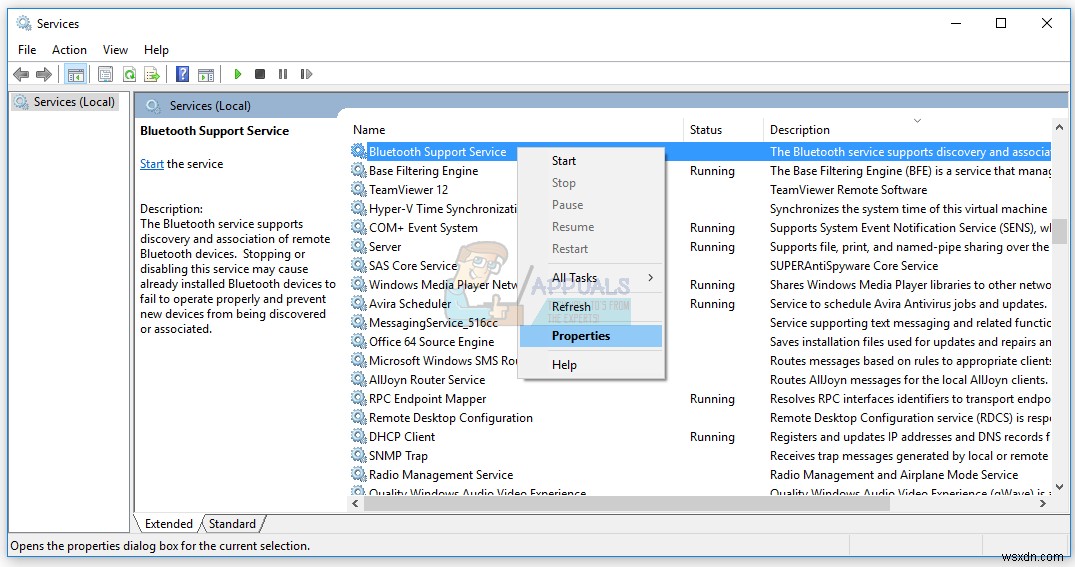Viewport: 1075px width, 567px height.
Task: Click the Running status of RPC Endpoint Mapper
Action: point(712,398)
